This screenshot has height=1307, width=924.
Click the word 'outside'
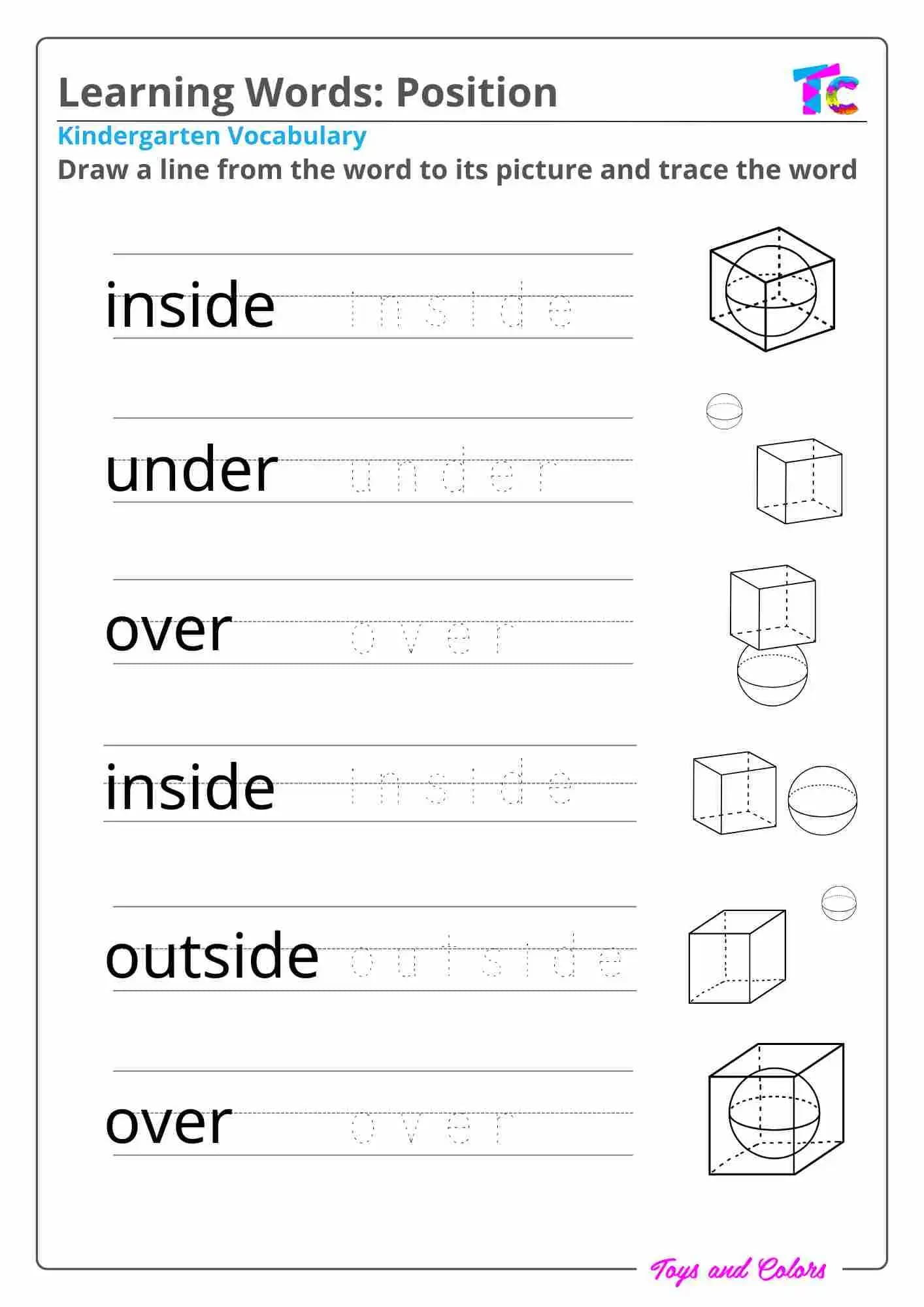pyautogui.click(x=212, y=956)
